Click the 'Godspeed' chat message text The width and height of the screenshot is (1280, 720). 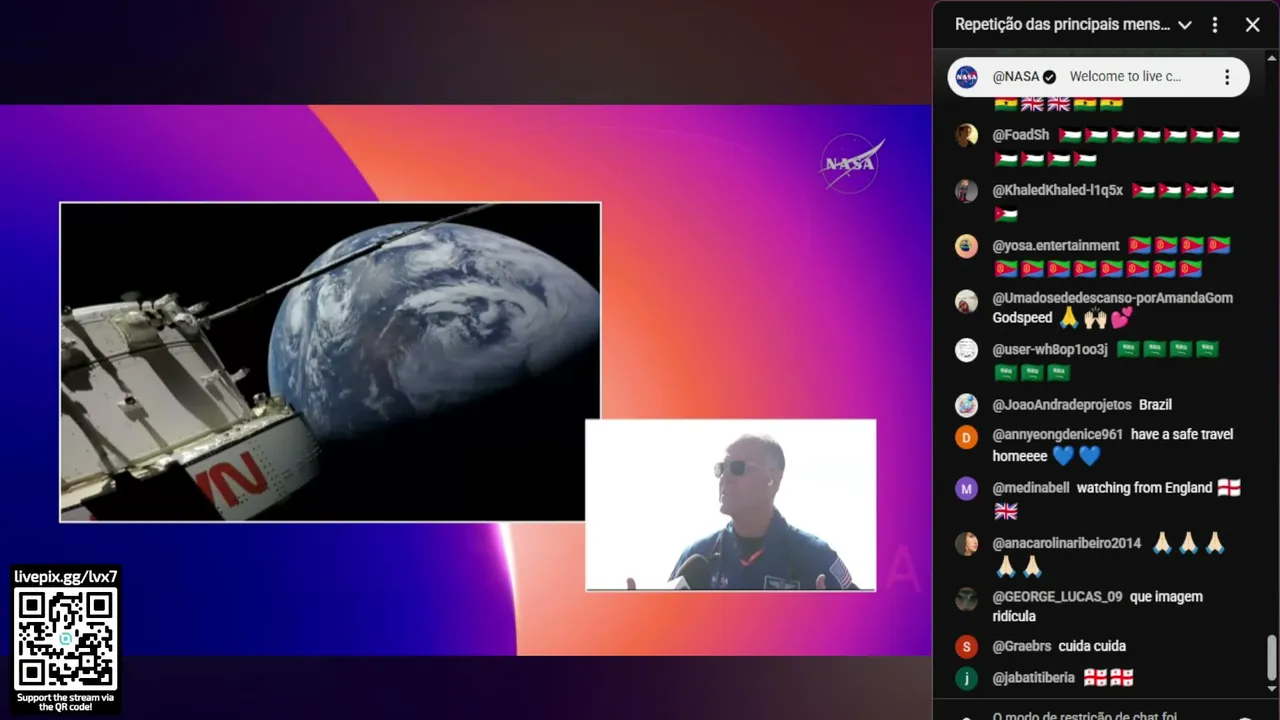click(1022, 318)
